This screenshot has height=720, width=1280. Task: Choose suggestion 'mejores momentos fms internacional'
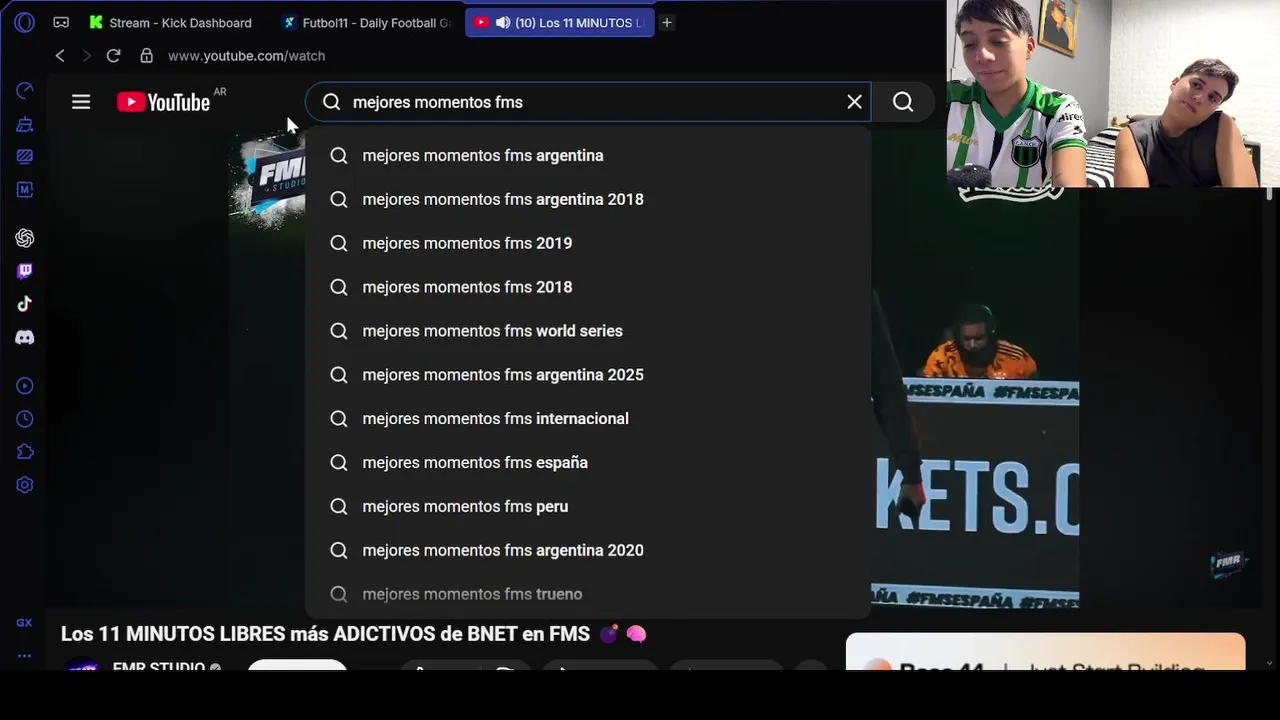(588, 419)
